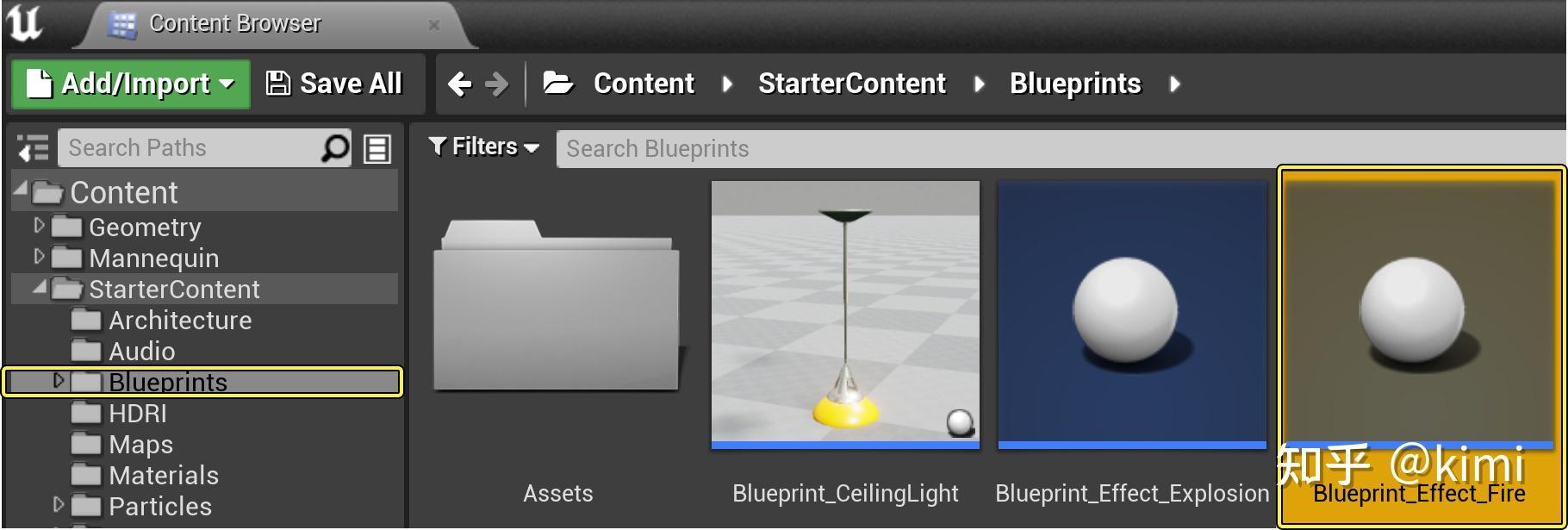The width and height of the screenshot is (1568, 530).
Task: Select the Blueprint_CeilingLight thumbnail
Action: [845, 315]
